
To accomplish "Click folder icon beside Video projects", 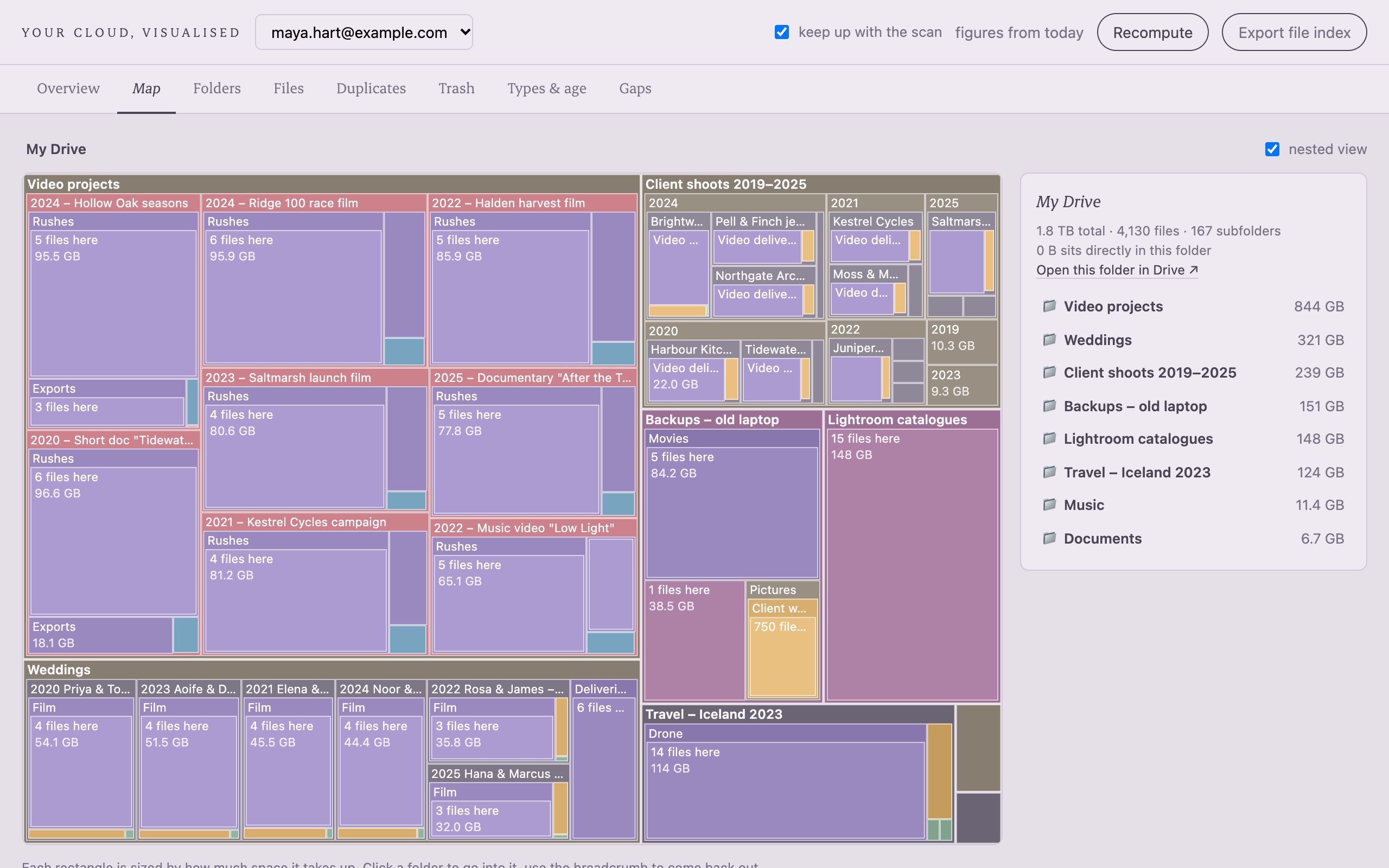I will click(1049, 306).
